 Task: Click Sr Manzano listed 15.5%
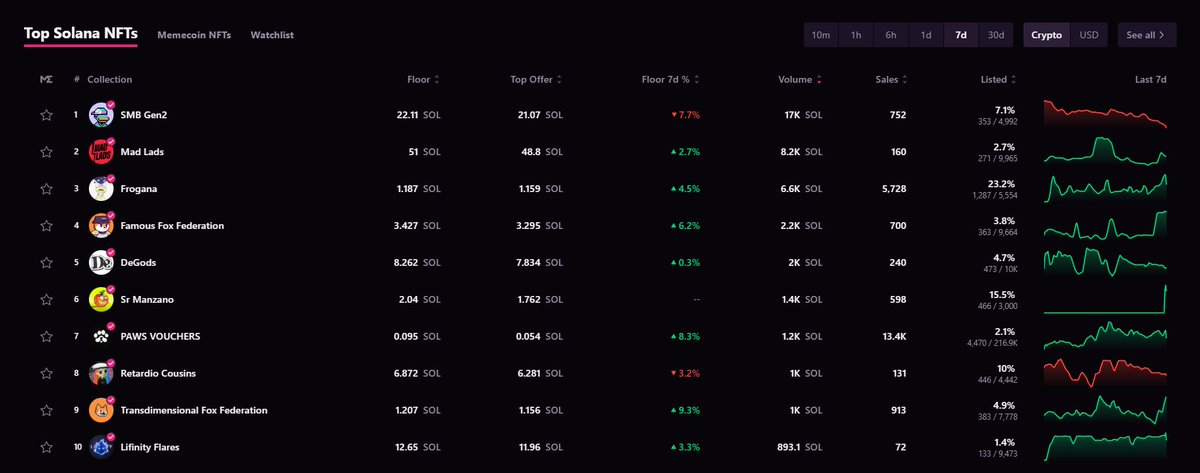click(1003, 294)
